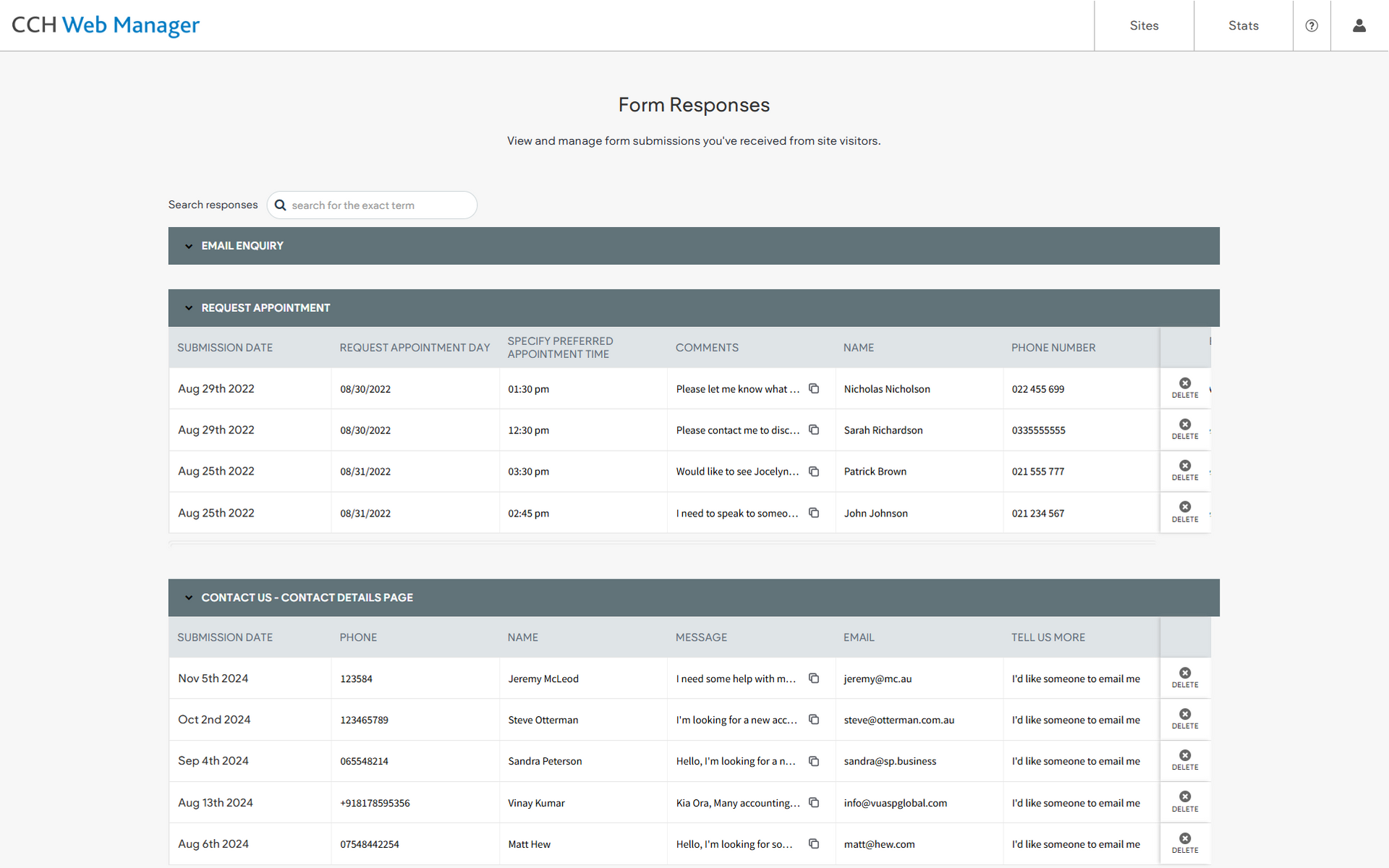Copy Sarah Richardson's comment text
This screenshot has height=868, width=1389.
814,430
